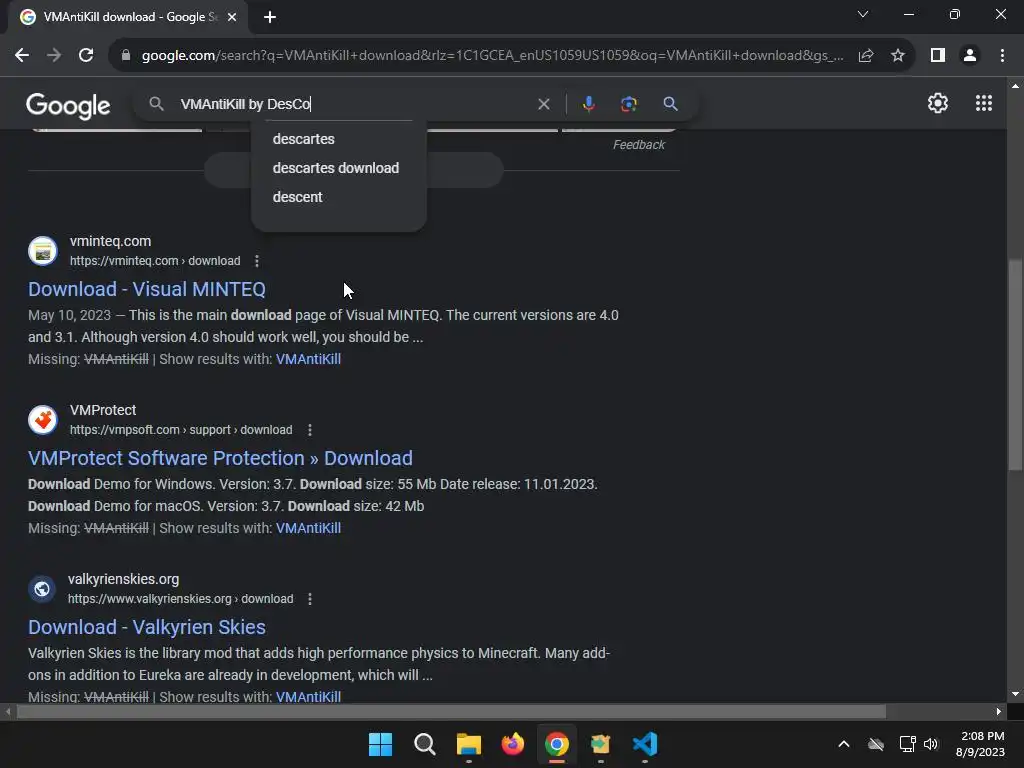Open Chrome side panel
This screenshot has height=768, width=1024.
(x=938, y=56)
